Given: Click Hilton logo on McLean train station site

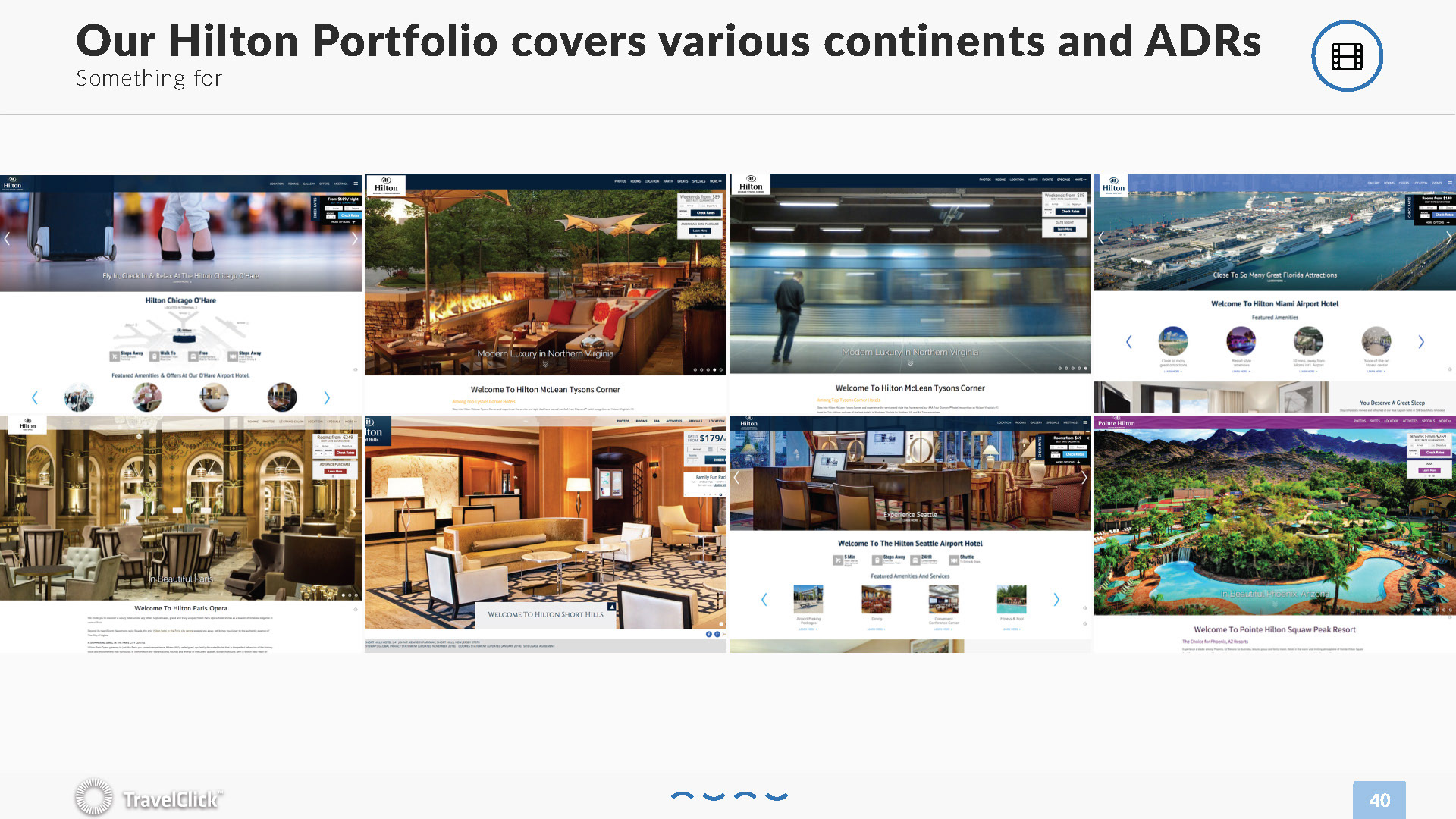Looking at the screenshot, I should (x=751, y=185).
